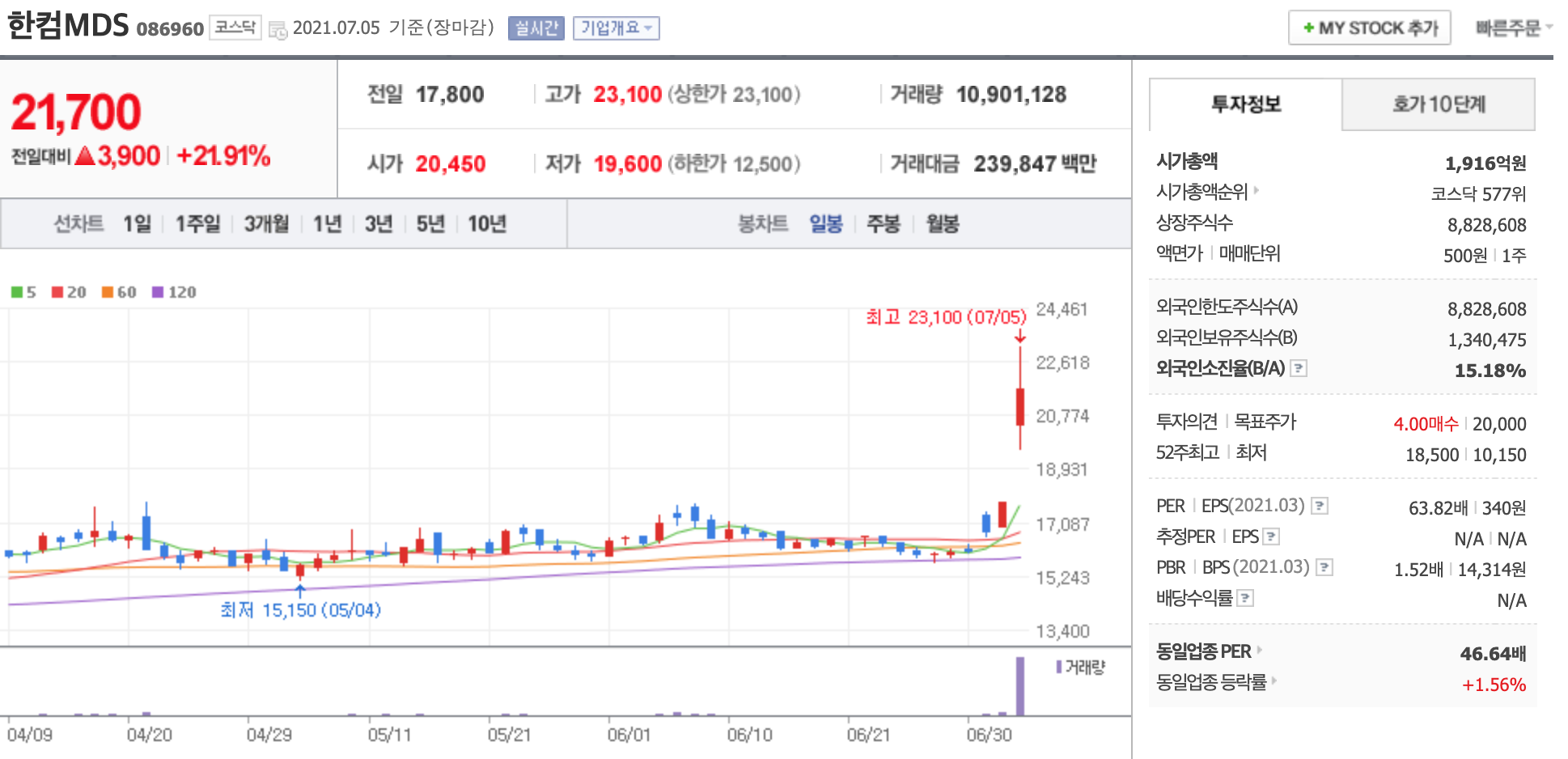Screen dimensions: 1568x759
Task: Click the help icon next to 외국인소진율(B/A)
Action: tap(1299, 368)
